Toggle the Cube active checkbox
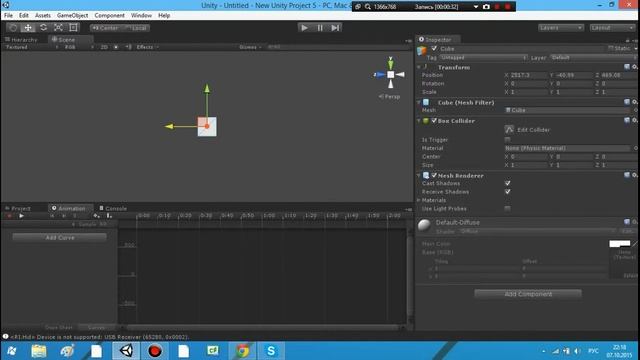The image size is (640, 360). (x=434, y=49)
